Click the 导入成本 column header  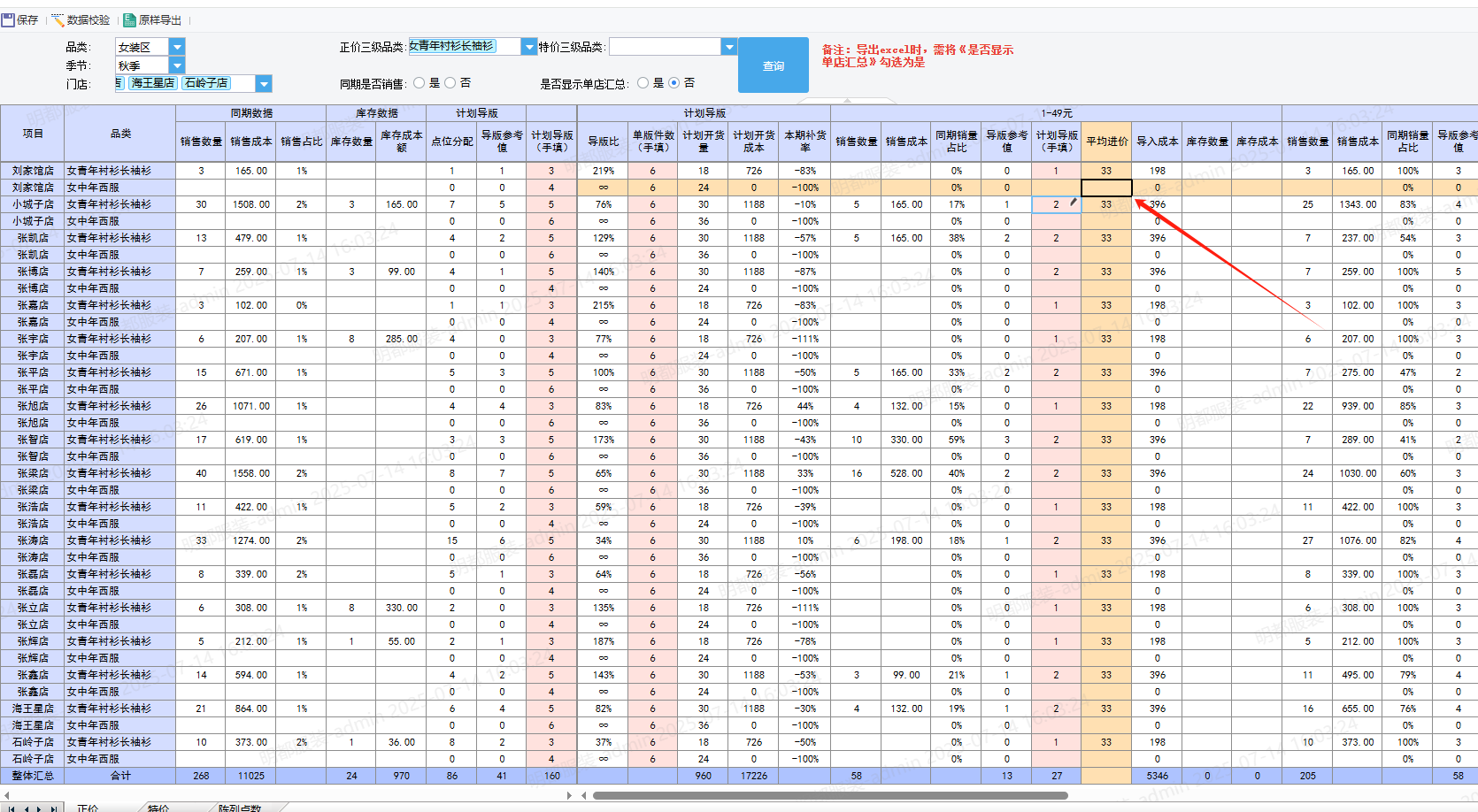coord(1157,142)
